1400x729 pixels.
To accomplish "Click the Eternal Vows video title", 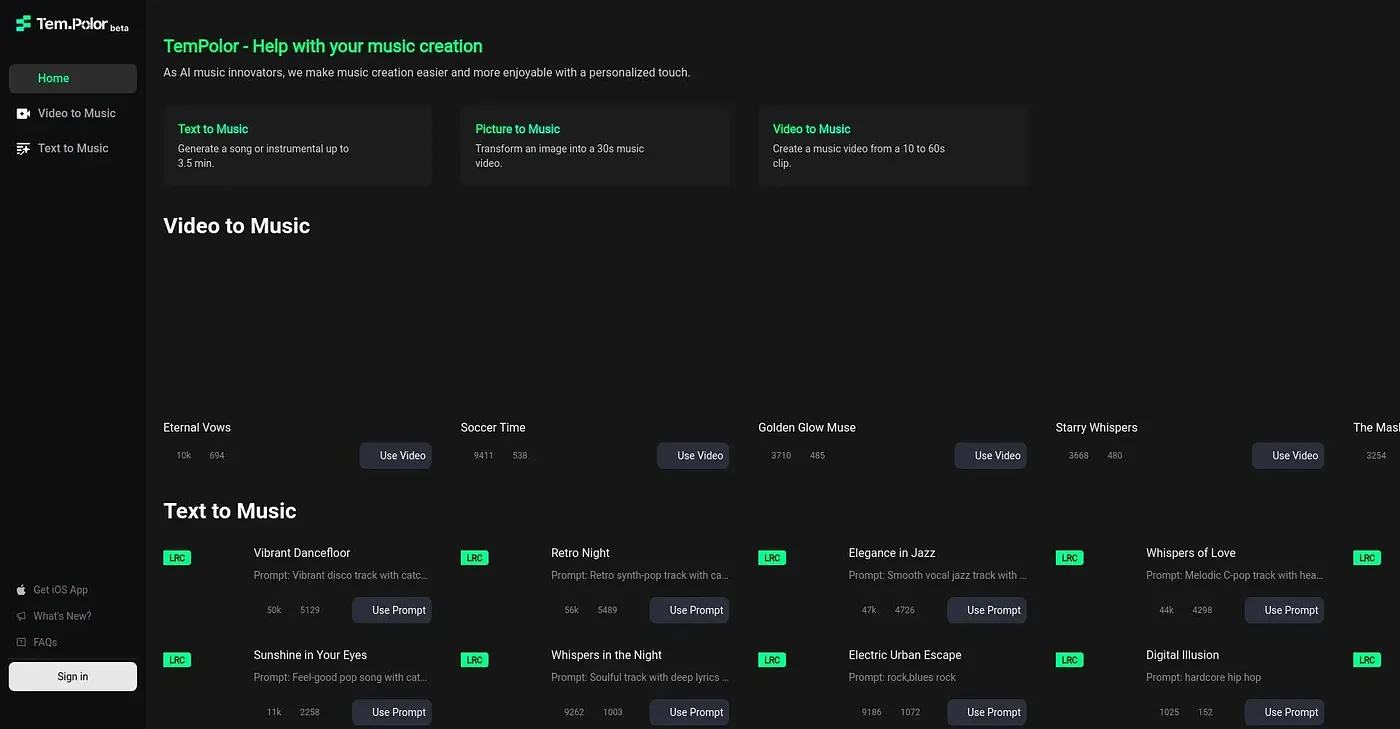I will point(197,428).
